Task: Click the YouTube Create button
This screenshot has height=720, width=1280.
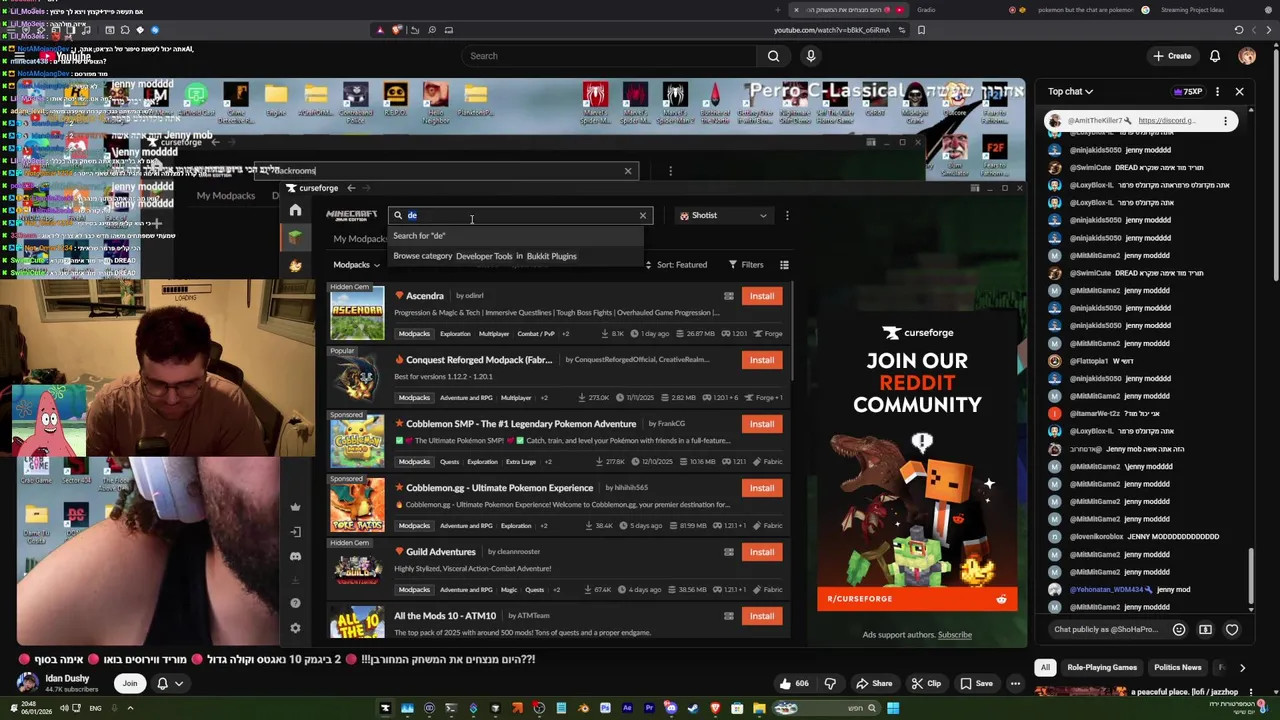Action: tap(1172, 56)
